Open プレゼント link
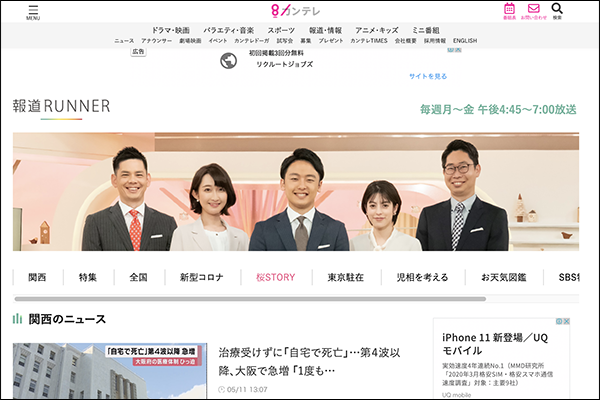 331,41
